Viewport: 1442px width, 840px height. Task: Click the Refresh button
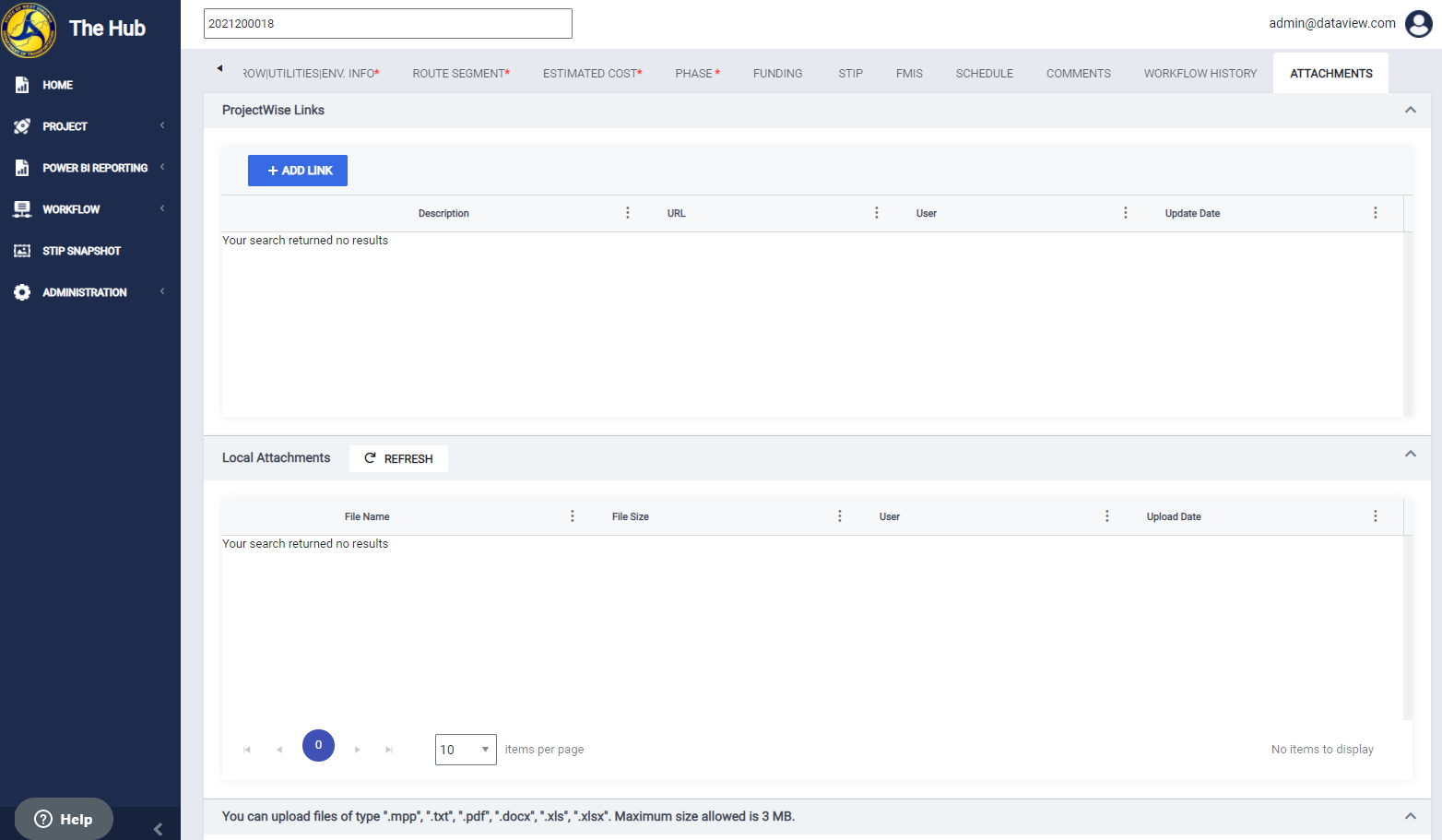(398, 458)
